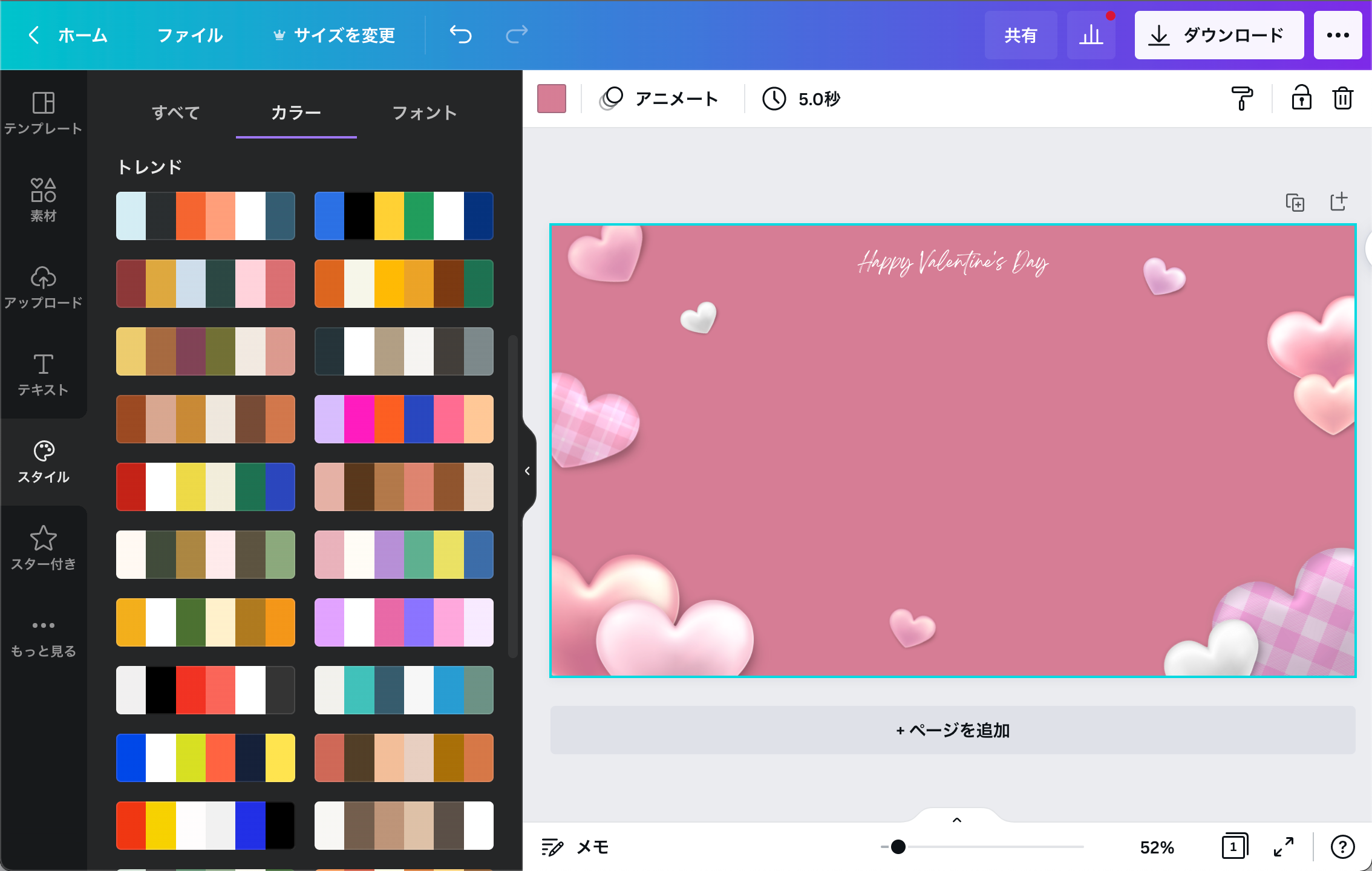Set page duration 5.0秒
The height and width of the screenshot is (871, 1372).
click(801, 99)
